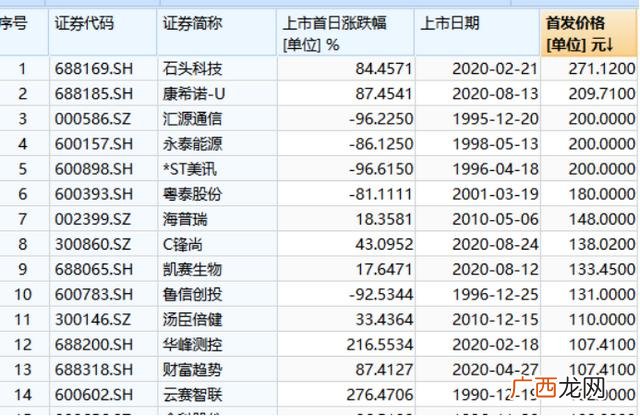Select security code 688065.SH
640x416 pixels.
[94, 269]
